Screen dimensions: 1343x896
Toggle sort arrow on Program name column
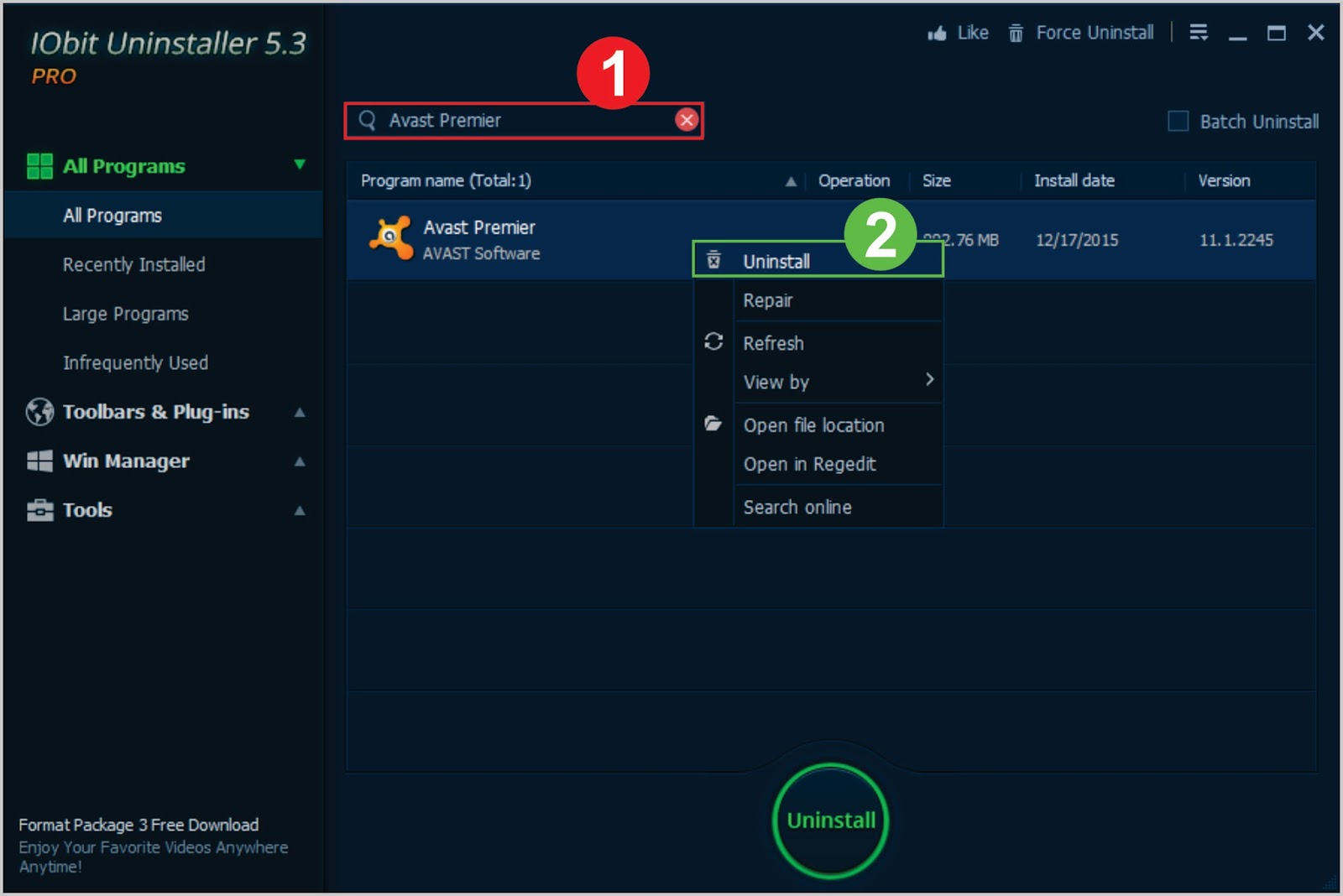pos(791,181)
